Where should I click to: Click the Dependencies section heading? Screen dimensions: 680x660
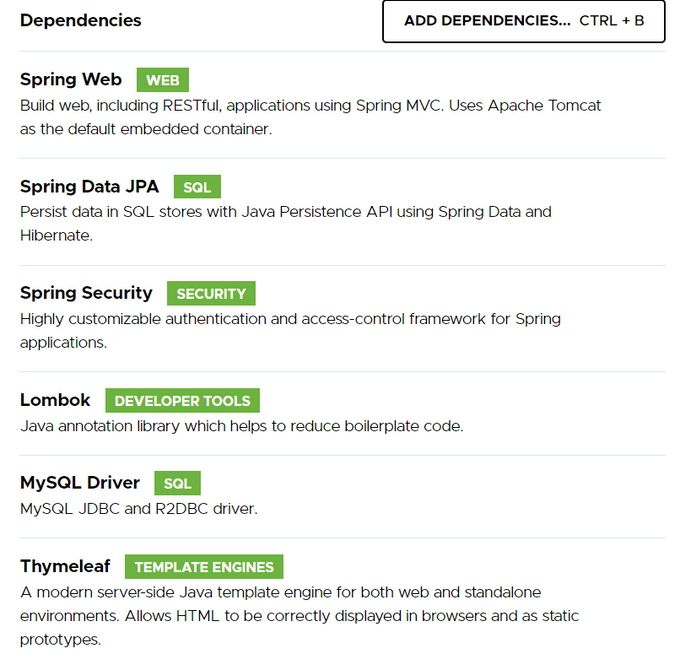[81, 20]
